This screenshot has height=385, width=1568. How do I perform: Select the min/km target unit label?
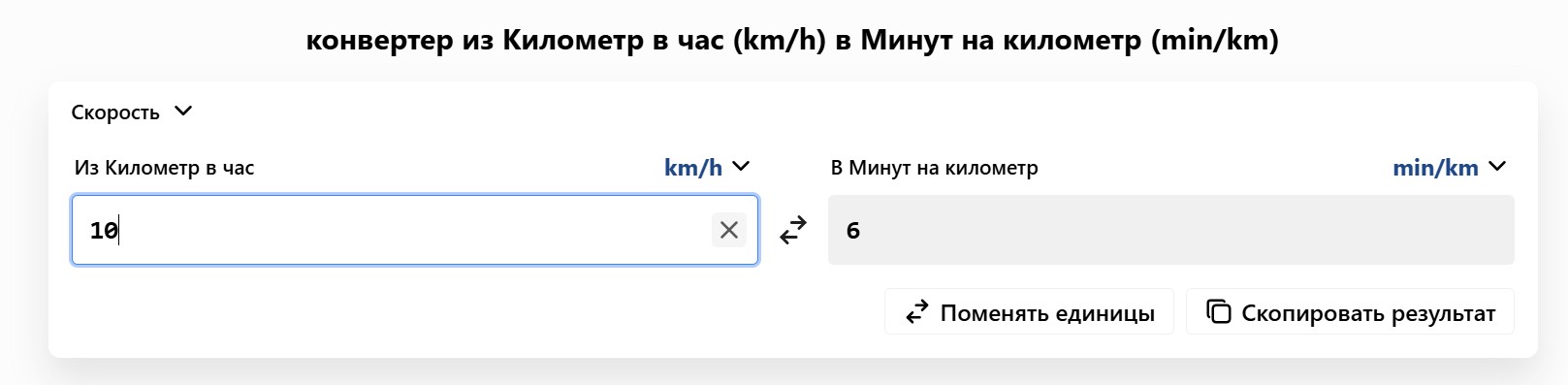[x=1435, y=168]
